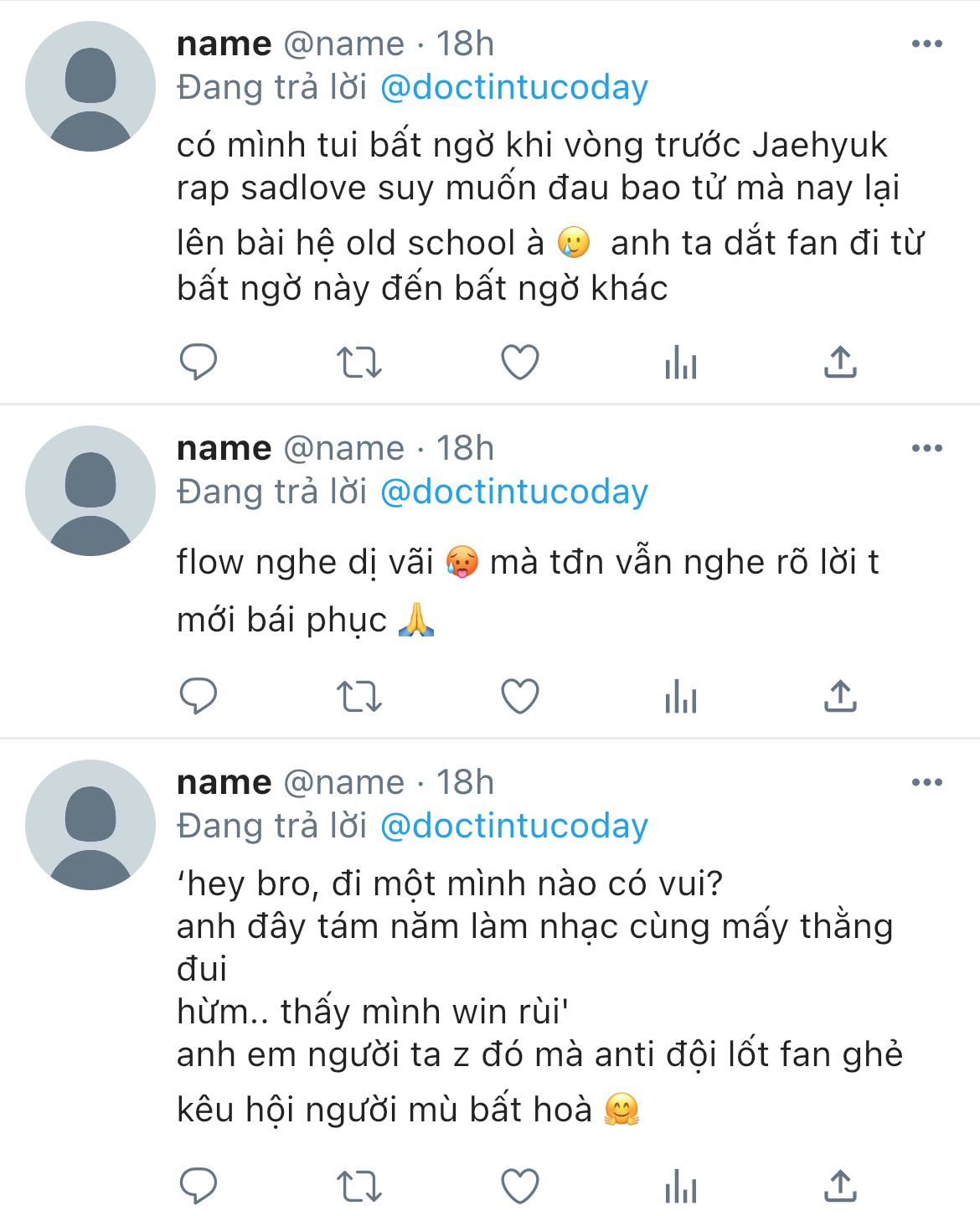
Task: Open the first tweet author's profile picture
Action: click(90, 87)
